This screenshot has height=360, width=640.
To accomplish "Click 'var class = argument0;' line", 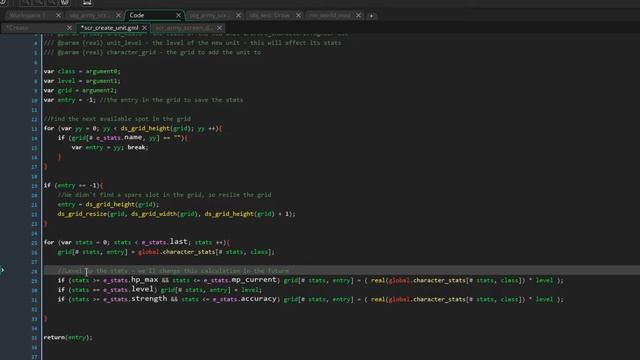I will pos(82,71).
